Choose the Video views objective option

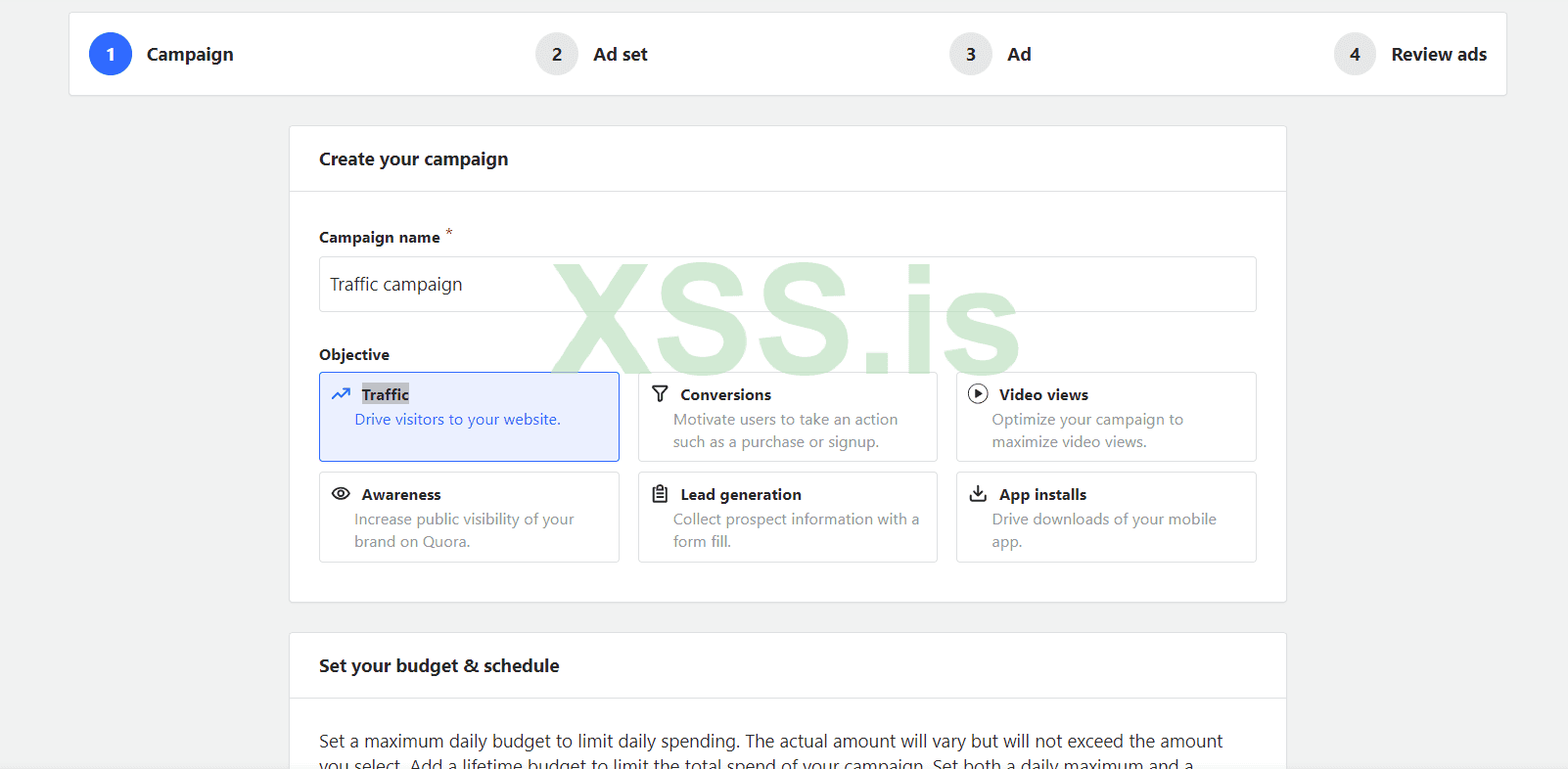tap(1106, 417)
